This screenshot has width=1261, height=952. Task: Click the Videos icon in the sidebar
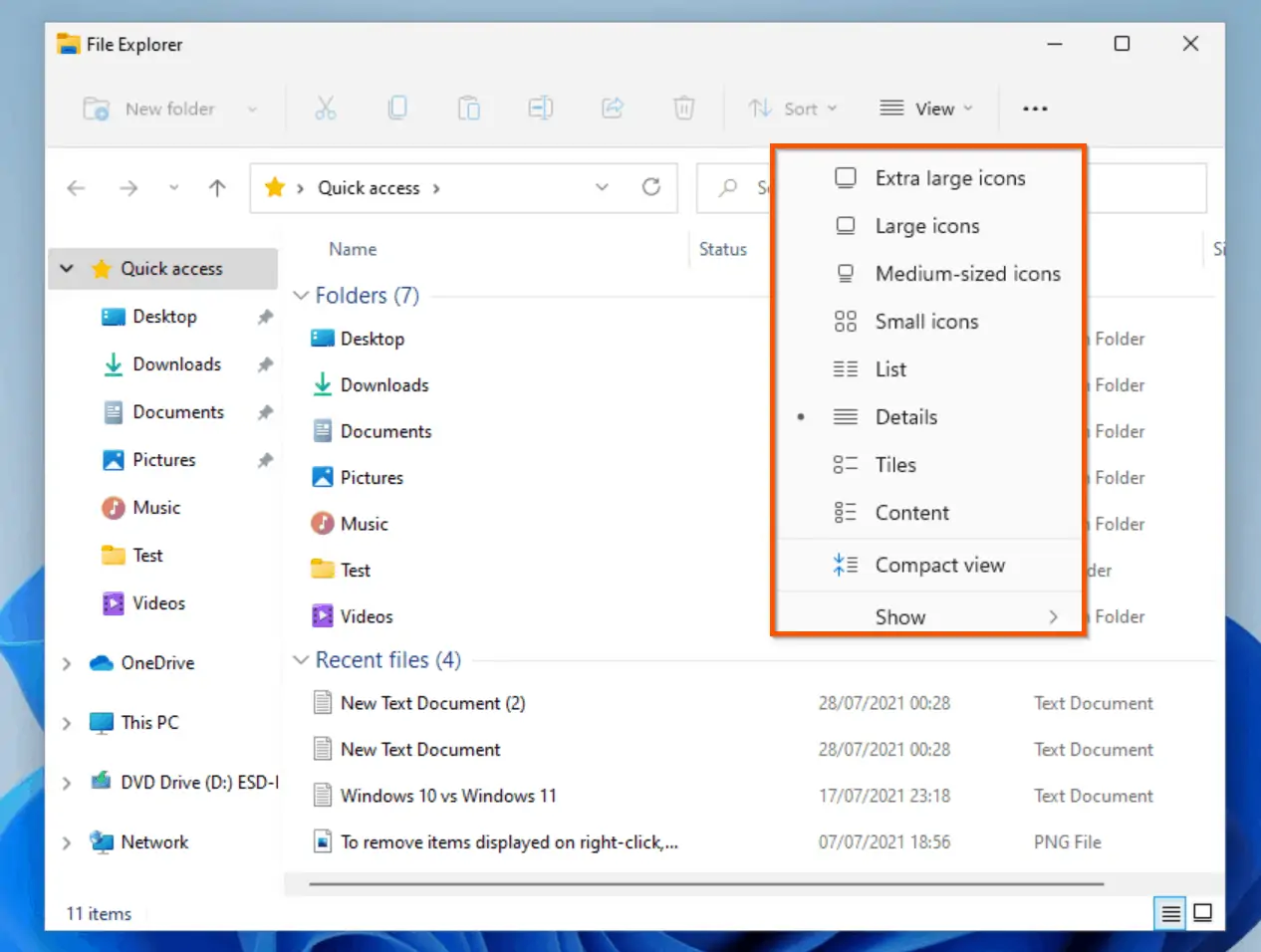coord(114,603)
